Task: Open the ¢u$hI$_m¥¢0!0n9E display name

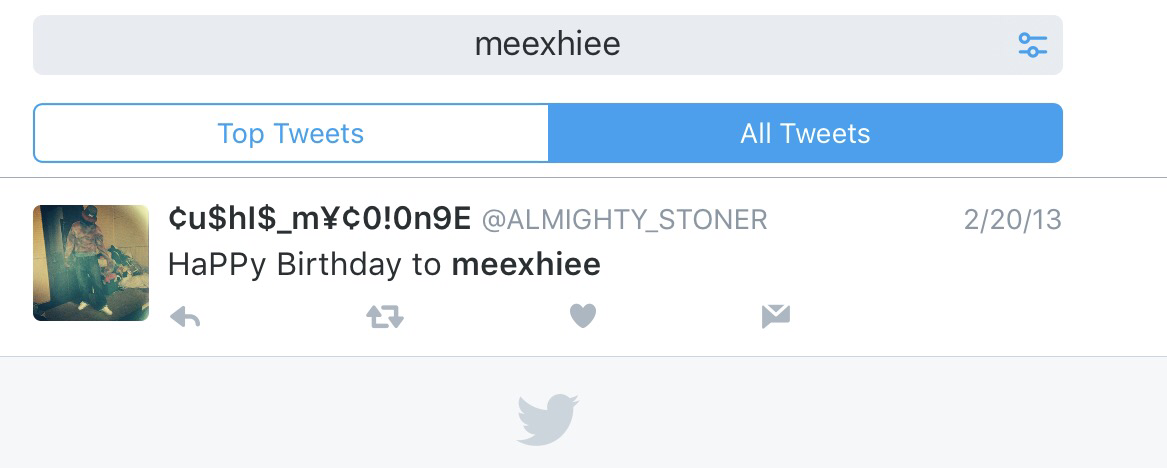Action: [319, 220]
